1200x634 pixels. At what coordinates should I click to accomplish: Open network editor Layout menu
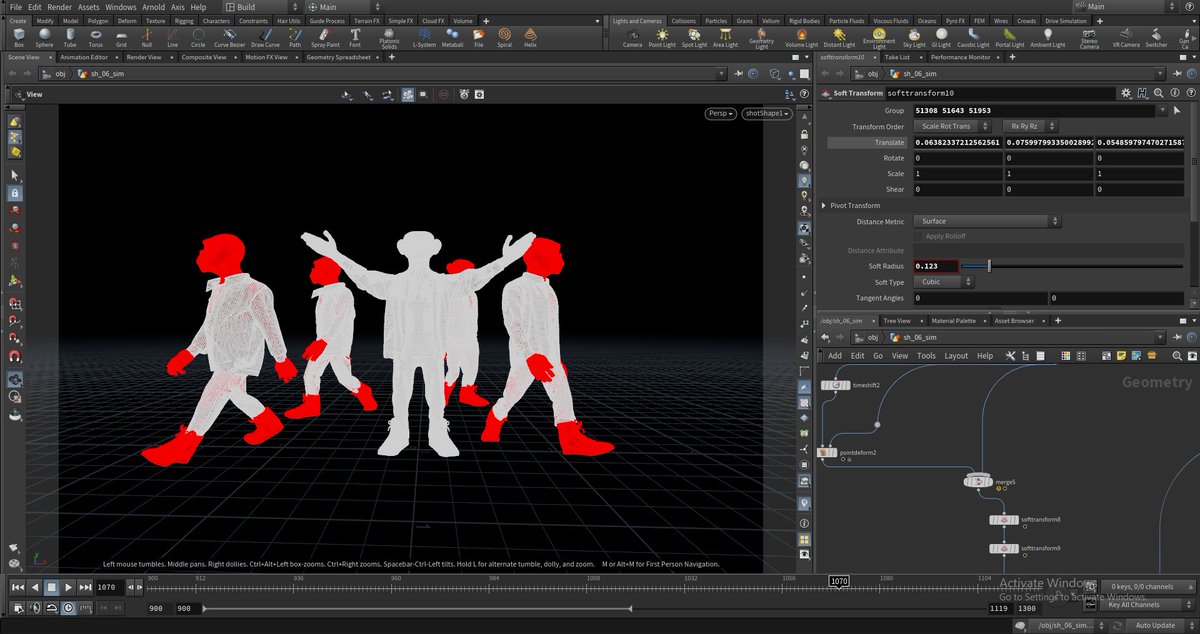(956, 356)
